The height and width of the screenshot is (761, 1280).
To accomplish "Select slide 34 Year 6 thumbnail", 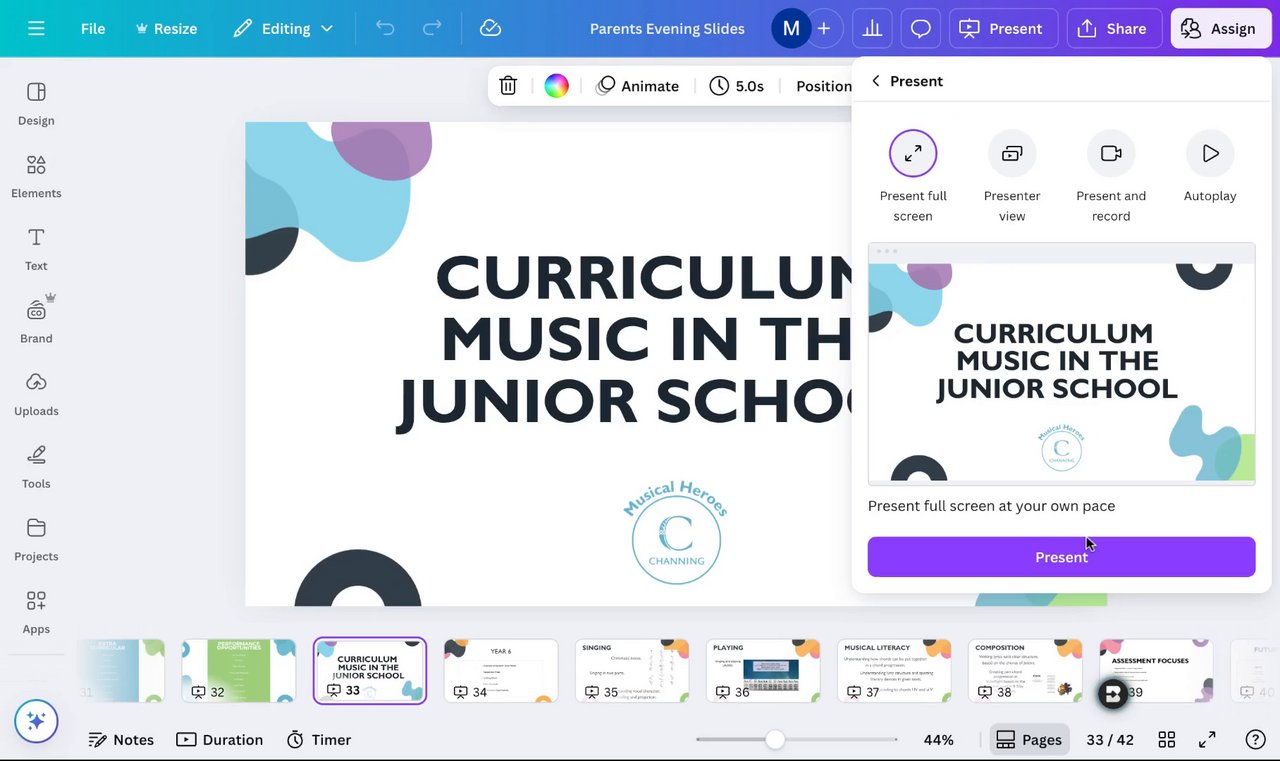I will point(501,671).
